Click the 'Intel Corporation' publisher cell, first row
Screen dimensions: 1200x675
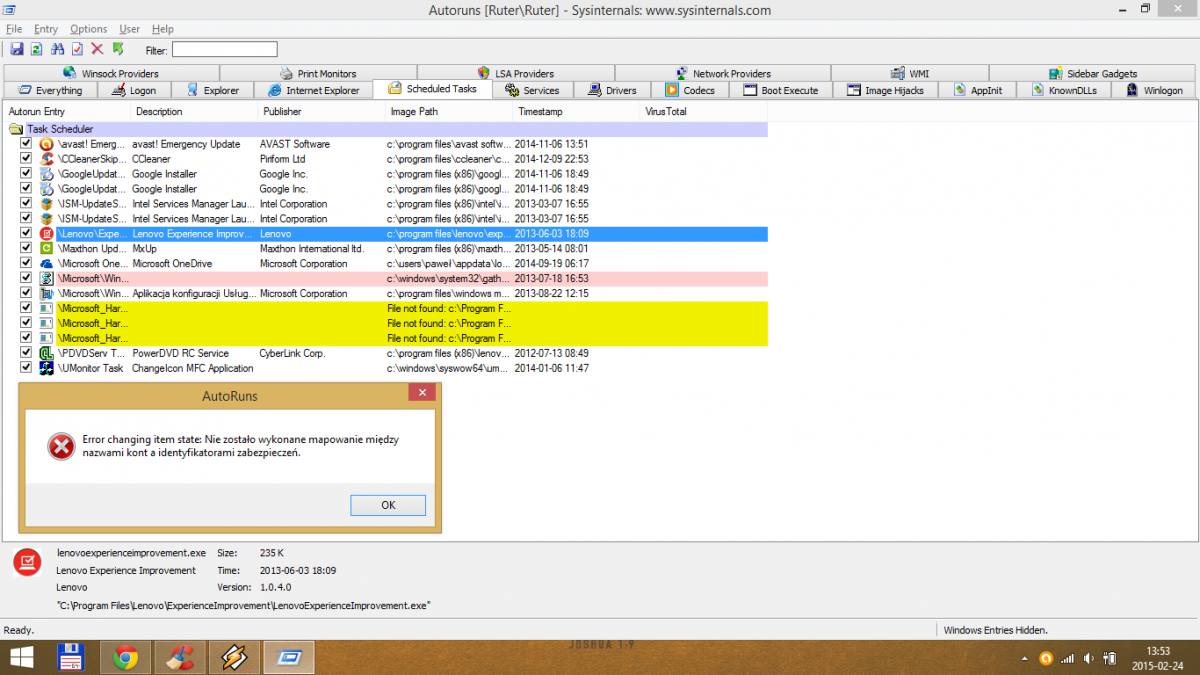293,204
